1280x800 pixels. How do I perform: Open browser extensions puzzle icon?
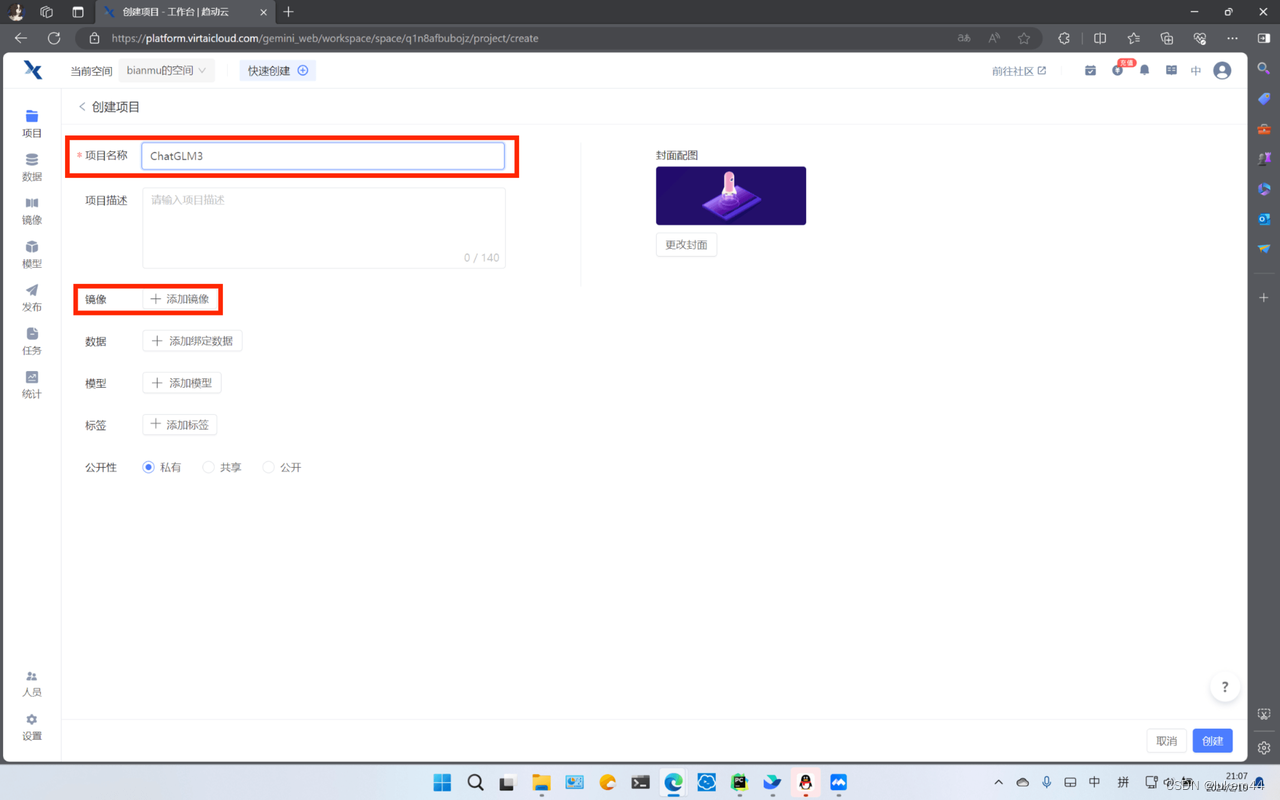(1064, 38)
